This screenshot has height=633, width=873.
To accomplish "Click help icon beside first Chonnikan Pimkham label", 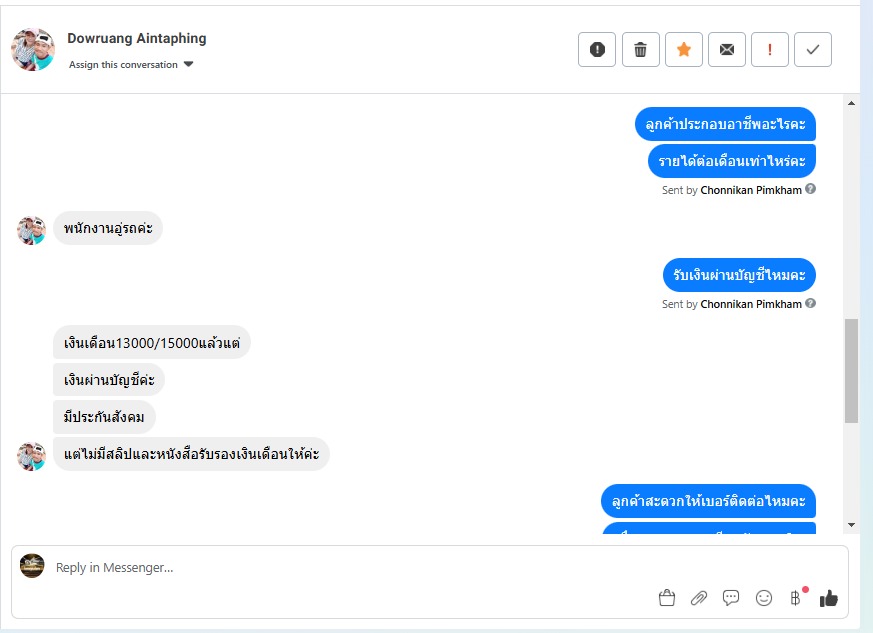I will tap(811, 189).
